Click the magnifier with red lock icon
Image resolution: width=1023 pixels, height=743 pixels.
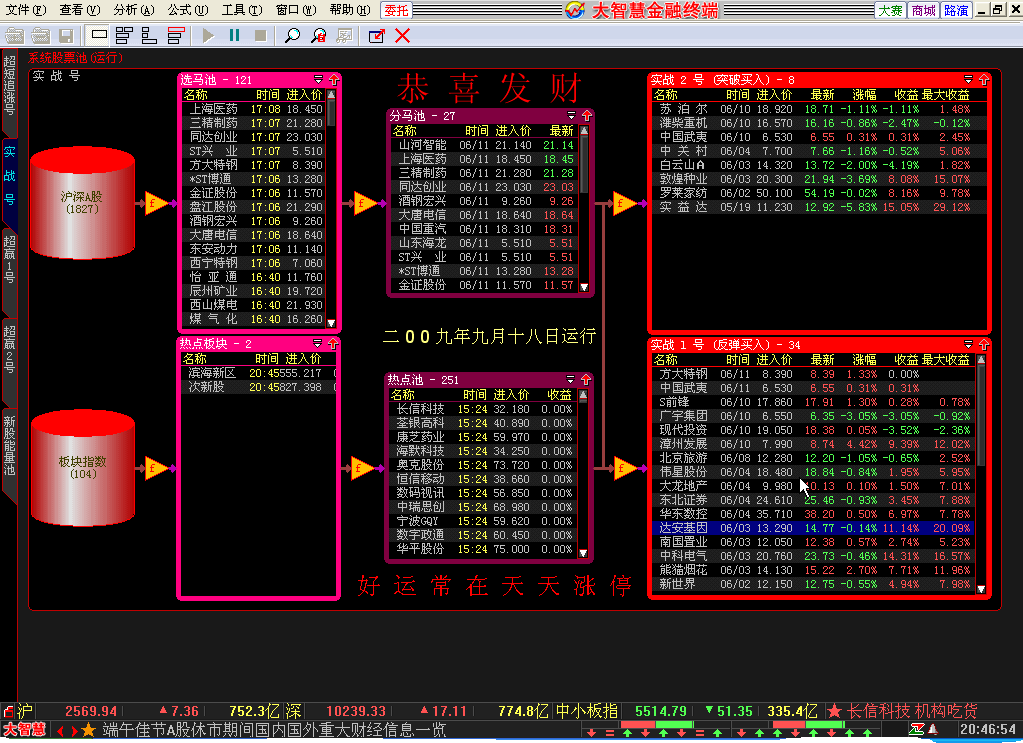(318, 35)
